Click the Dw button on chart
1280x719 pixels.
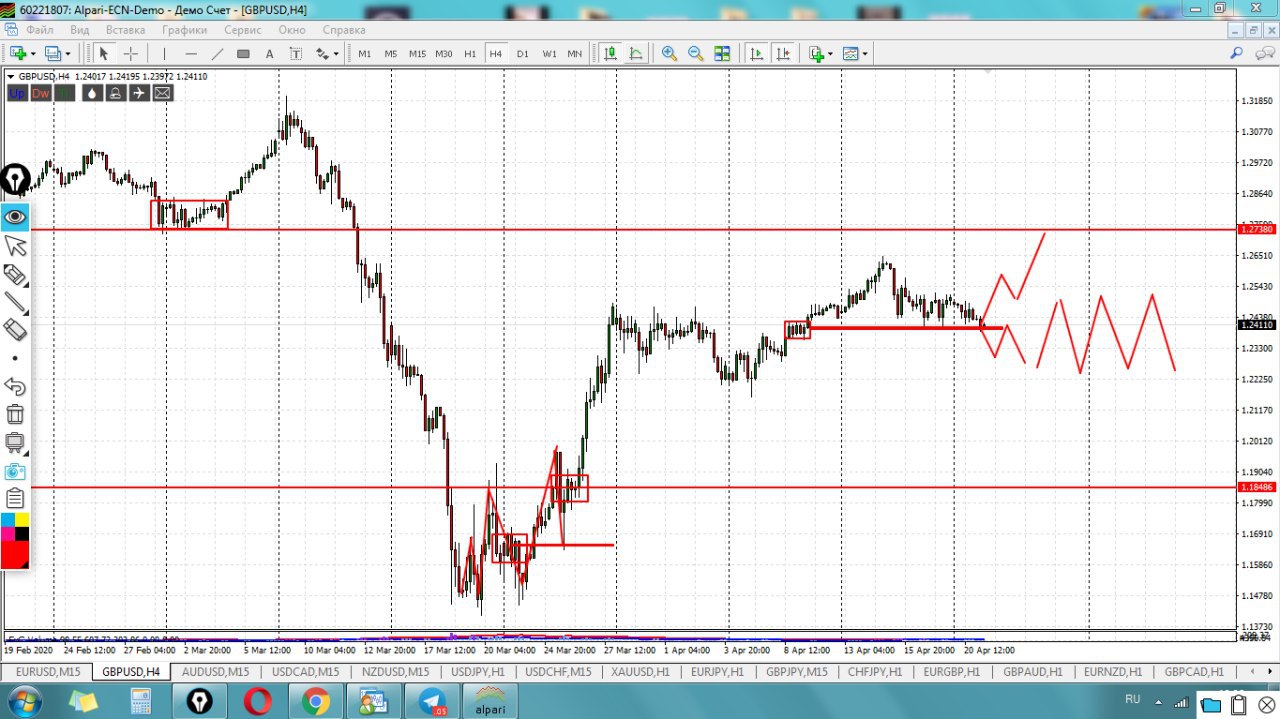40,93
